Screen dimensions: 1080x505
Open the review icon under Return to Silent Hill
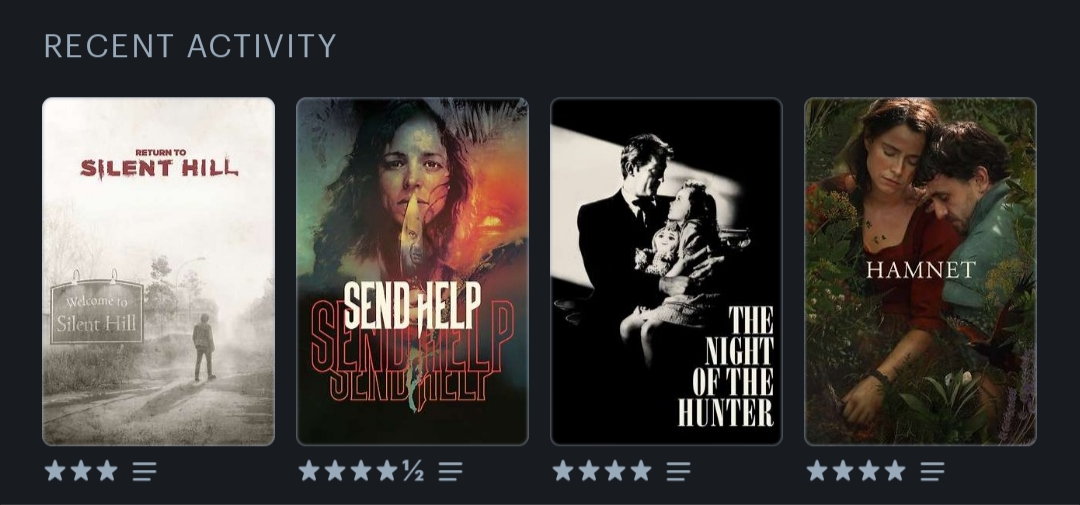point(145,471)
